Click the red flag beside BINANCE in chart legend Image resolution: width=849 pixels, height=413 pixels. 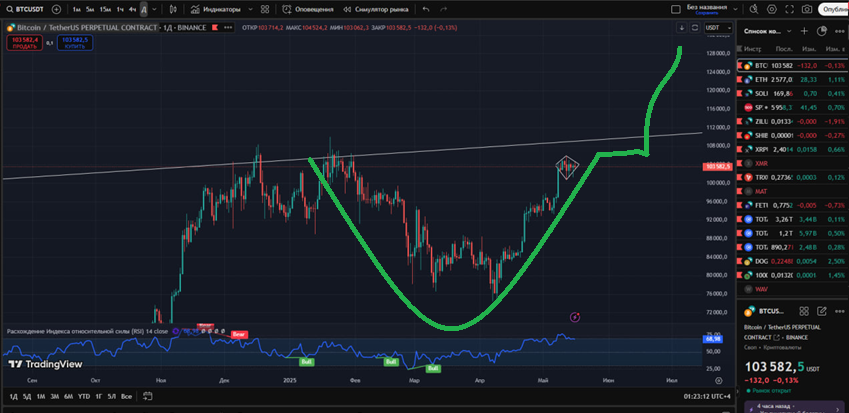click(215, 28)
